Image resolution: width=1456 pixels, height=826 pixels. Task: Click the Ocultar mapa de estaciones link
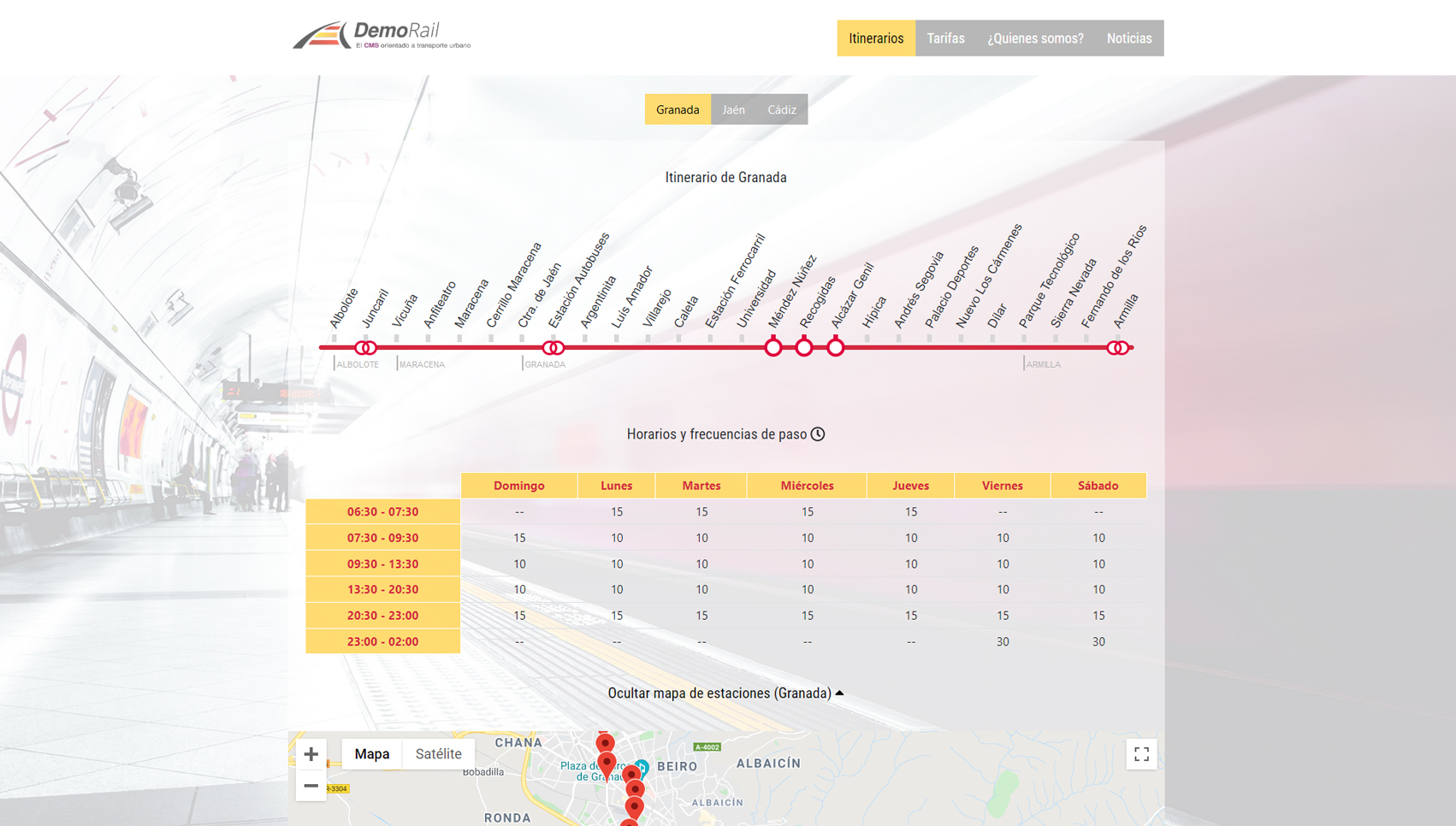721,693
